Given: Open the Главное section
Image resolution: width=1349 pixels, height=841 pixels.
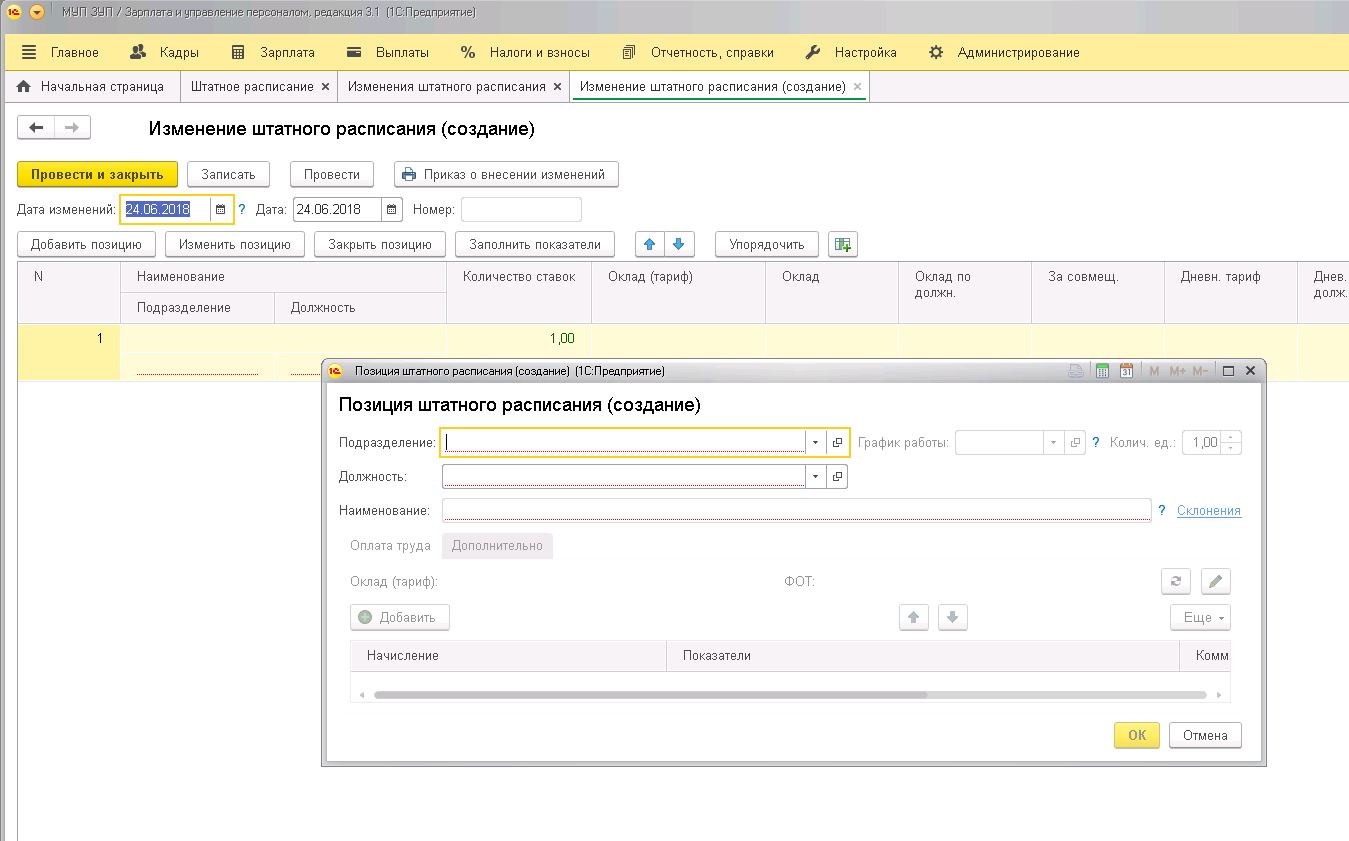Looking at the screenshot, I should click(x=59, y=52).
